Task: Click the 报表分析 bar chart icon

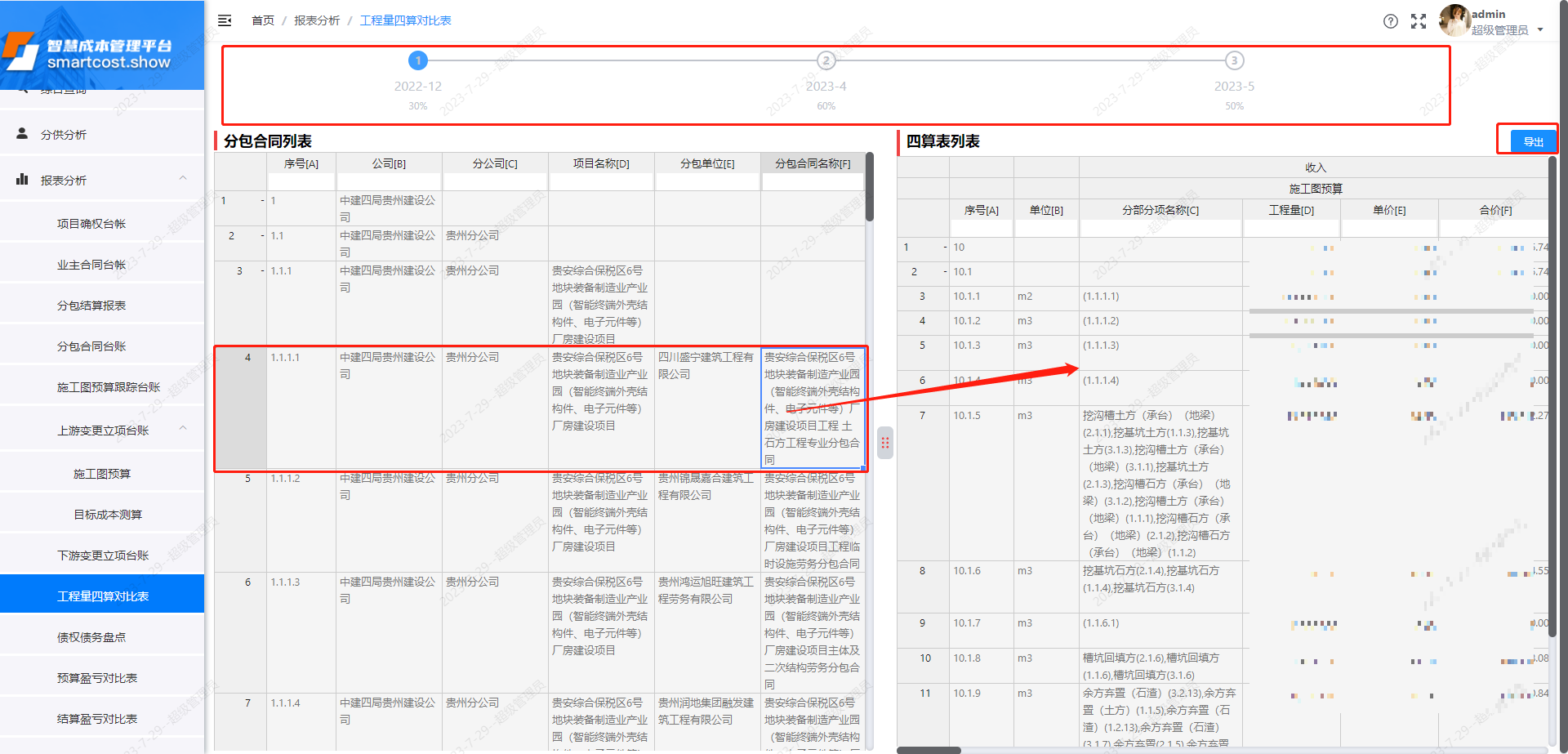Action: pos(22,179)
